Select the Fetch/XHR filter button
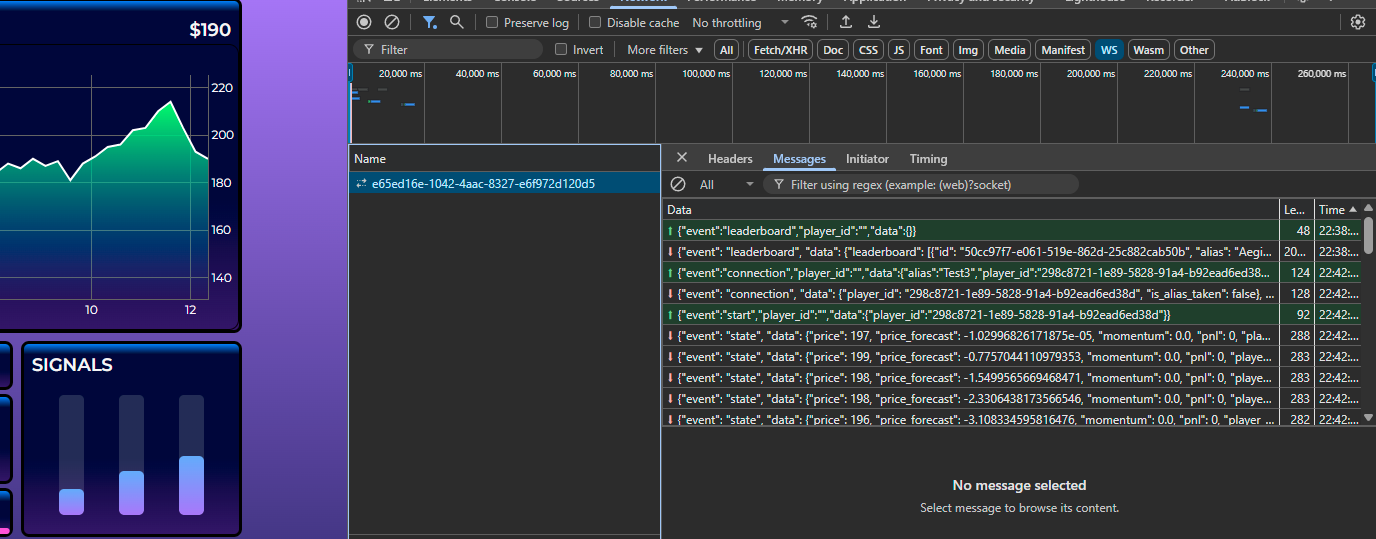The image size is (1376, 539). (x=780, y=50)
